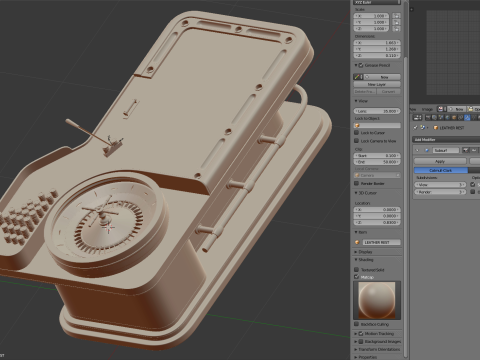Open the Properties editor type selector icon
The height and width of the screenshot is (360, 480).
click(417, 118)
